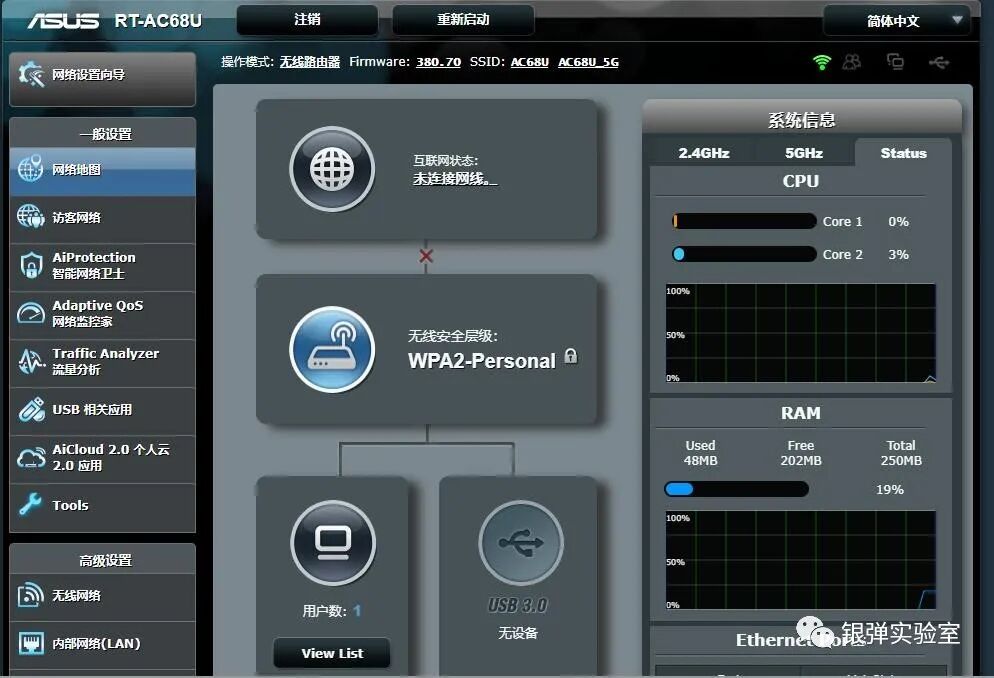
Task: Click the Core 2 CPU usage bar
Action: tap(744, 254)
